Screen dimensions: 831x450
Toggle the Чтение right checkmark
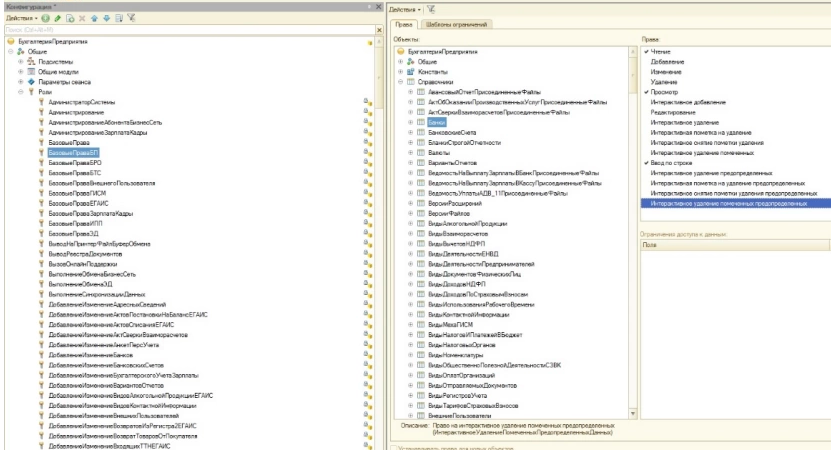click(647, 50)
